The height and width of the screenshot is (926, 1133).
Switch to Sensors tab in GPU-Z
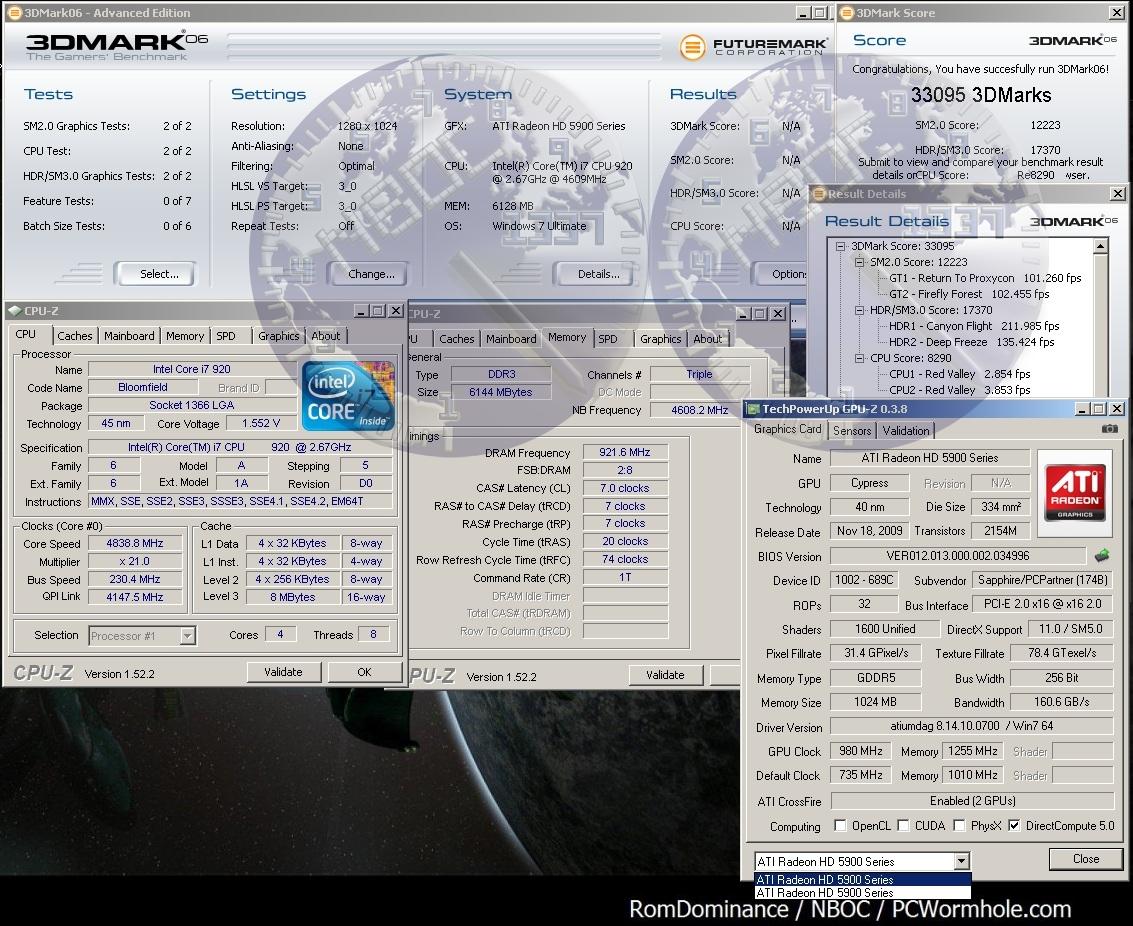tap(852, 430)
